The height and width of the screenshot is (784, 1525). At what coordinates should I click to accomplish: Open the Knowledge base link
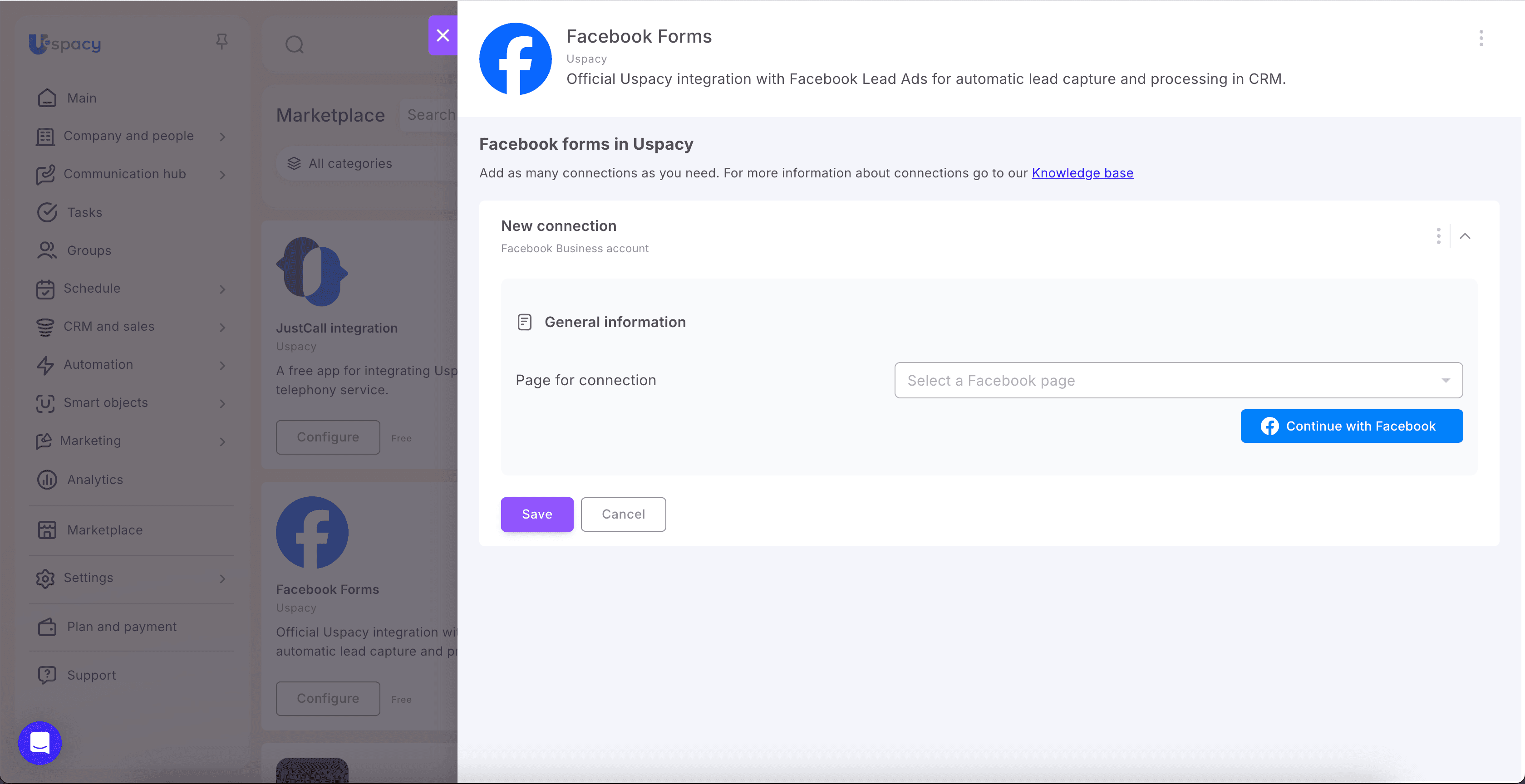coord(1082,173)
